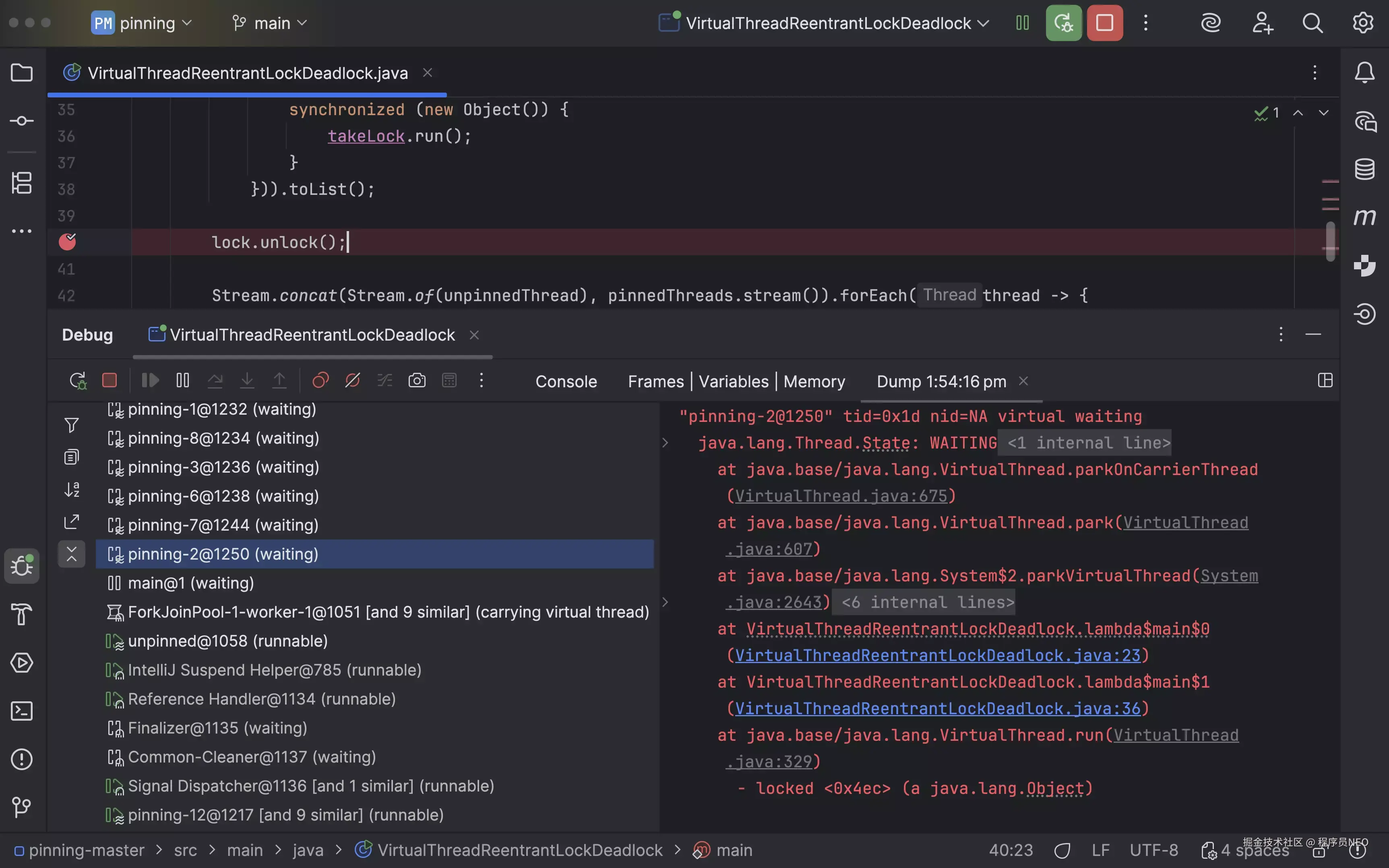Switch to the Memory tab

pos(814,381)
